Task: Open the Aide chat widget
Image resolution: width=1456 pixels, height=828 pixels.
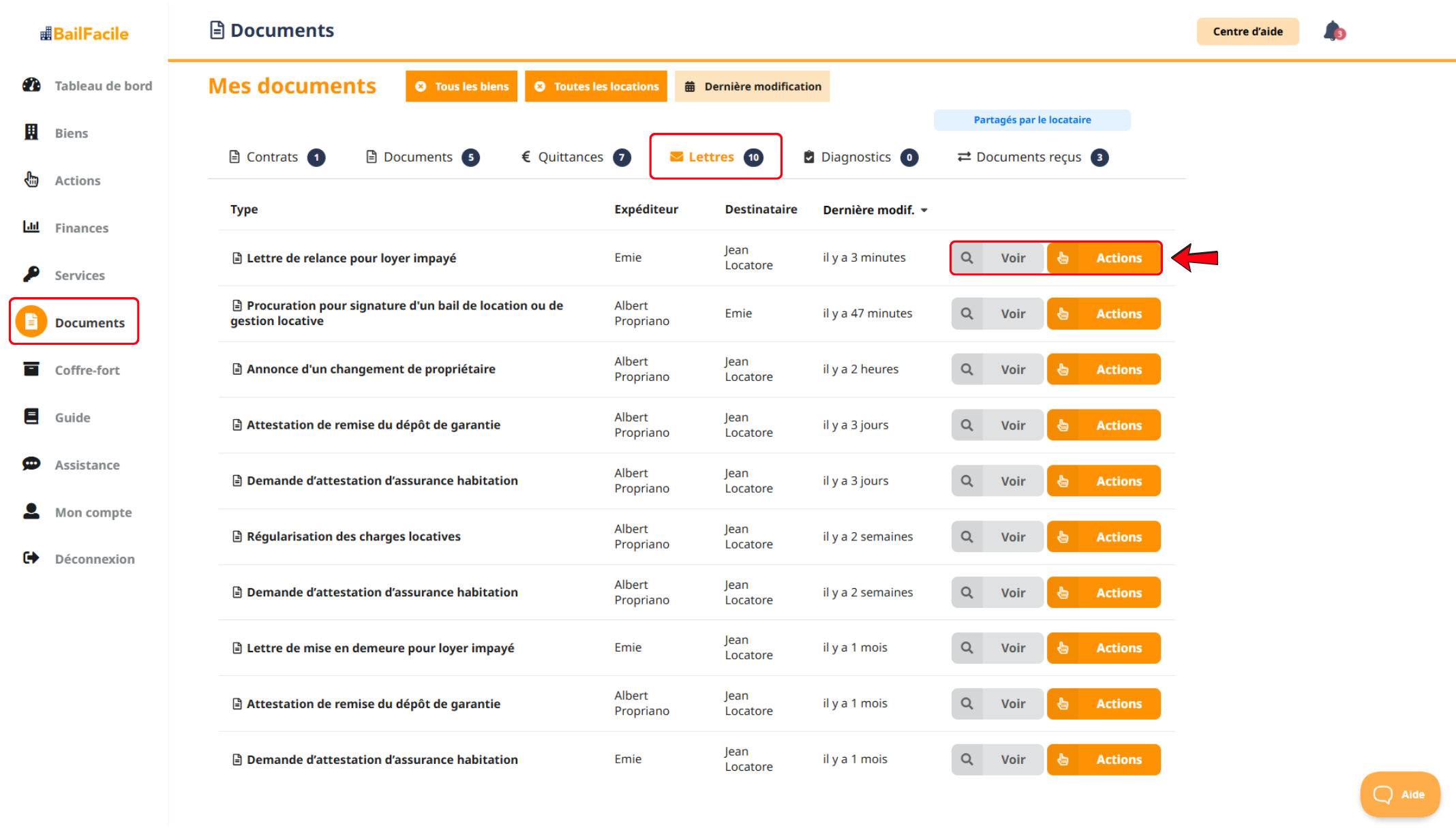Action: tap(1399, 794)
